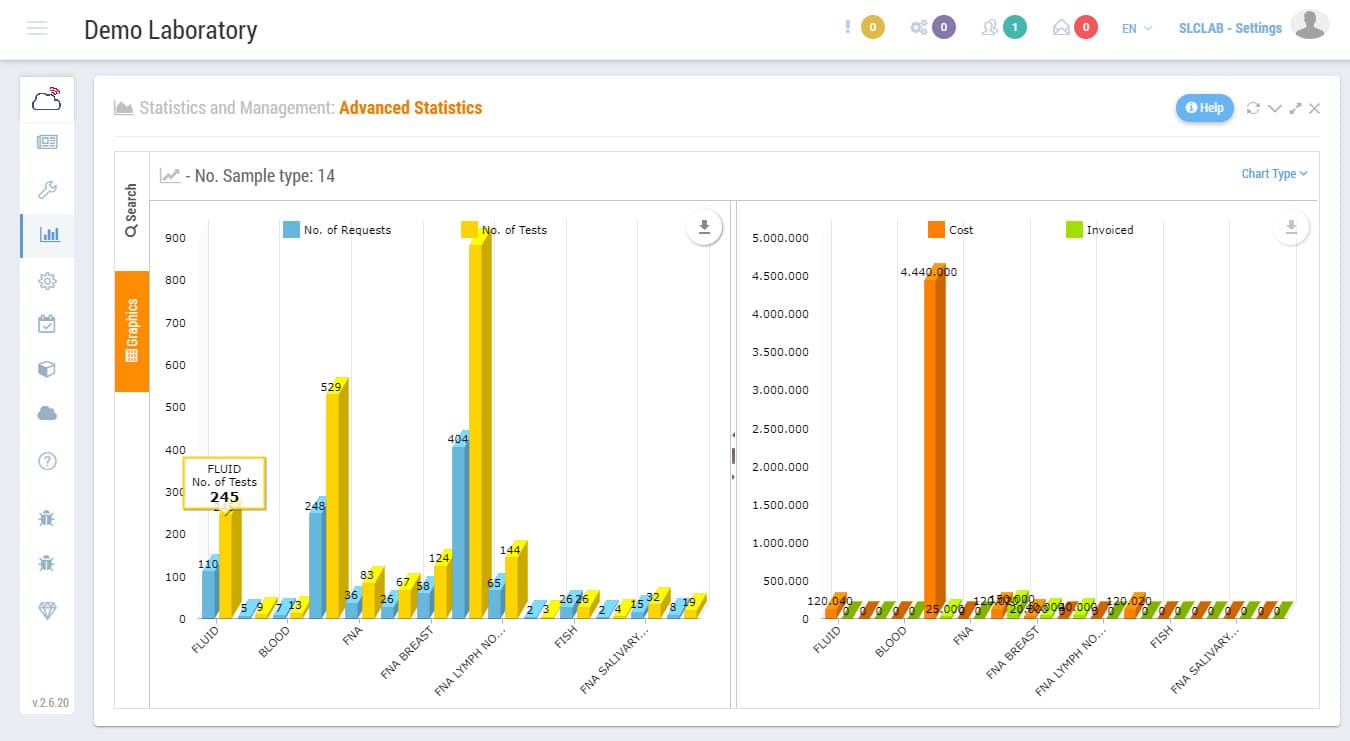Open SLCLAB - Settings link
Screen dimensions: 1350x741
[1230, 28]
